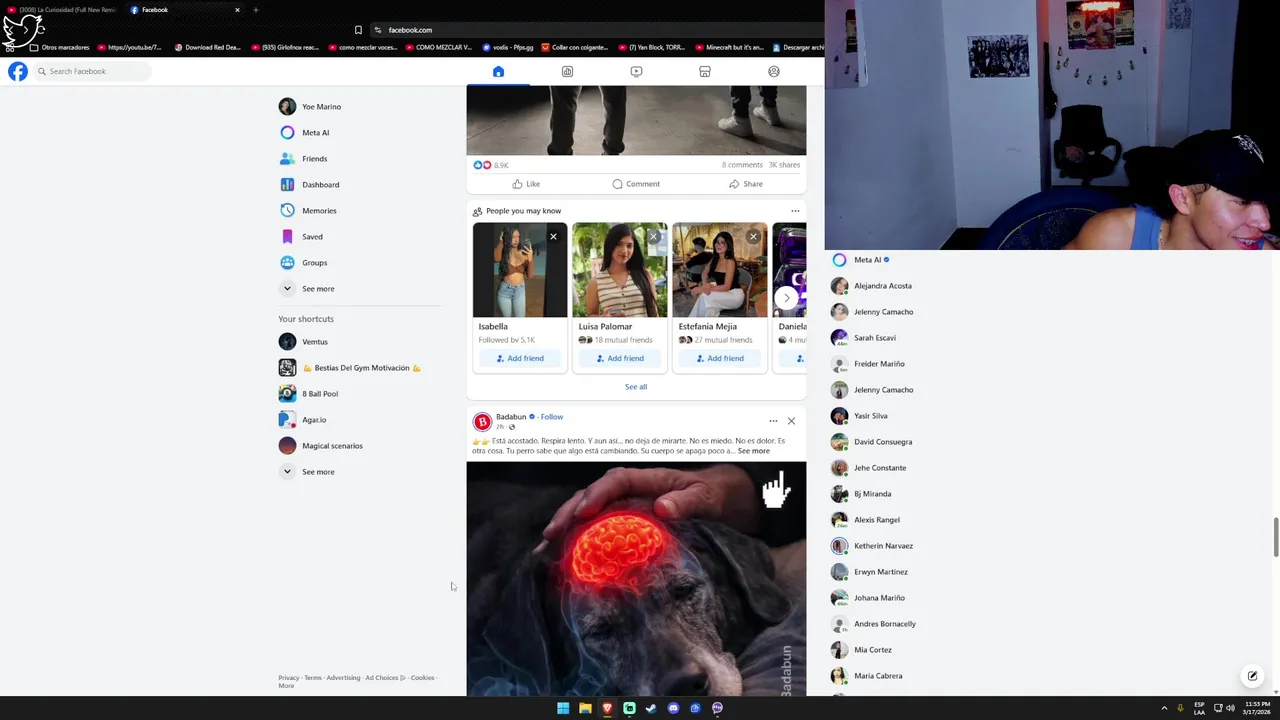Viewport: 1280px width, 720px height.
Task: Open People you may know options menu
Action: [795, 211]
